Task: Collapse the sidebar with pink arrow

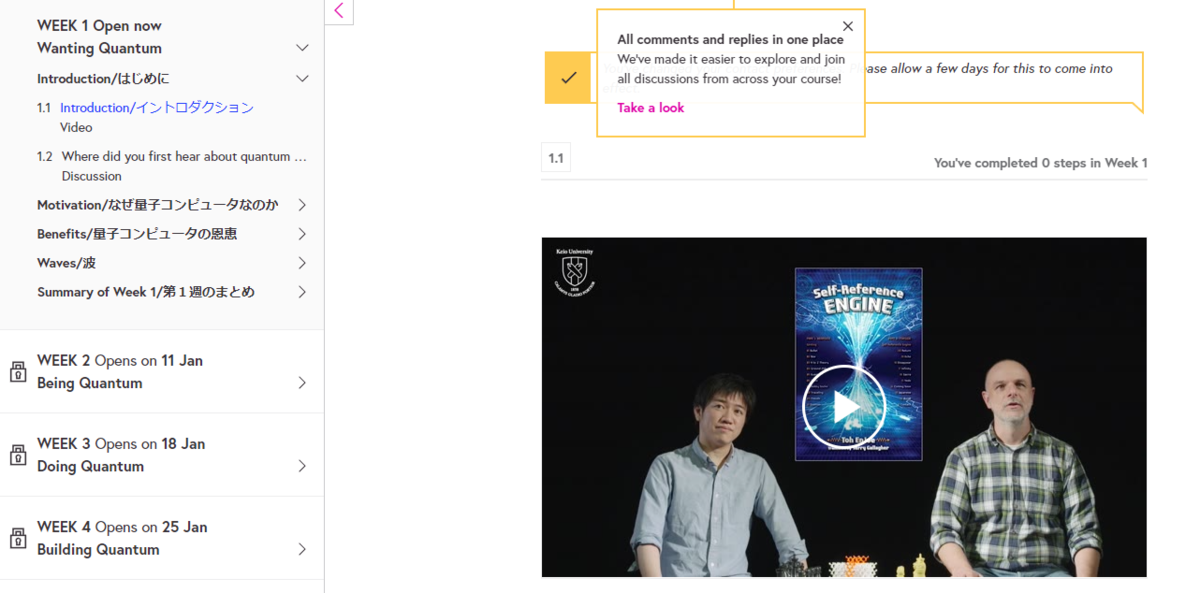Action: (339, 11)
